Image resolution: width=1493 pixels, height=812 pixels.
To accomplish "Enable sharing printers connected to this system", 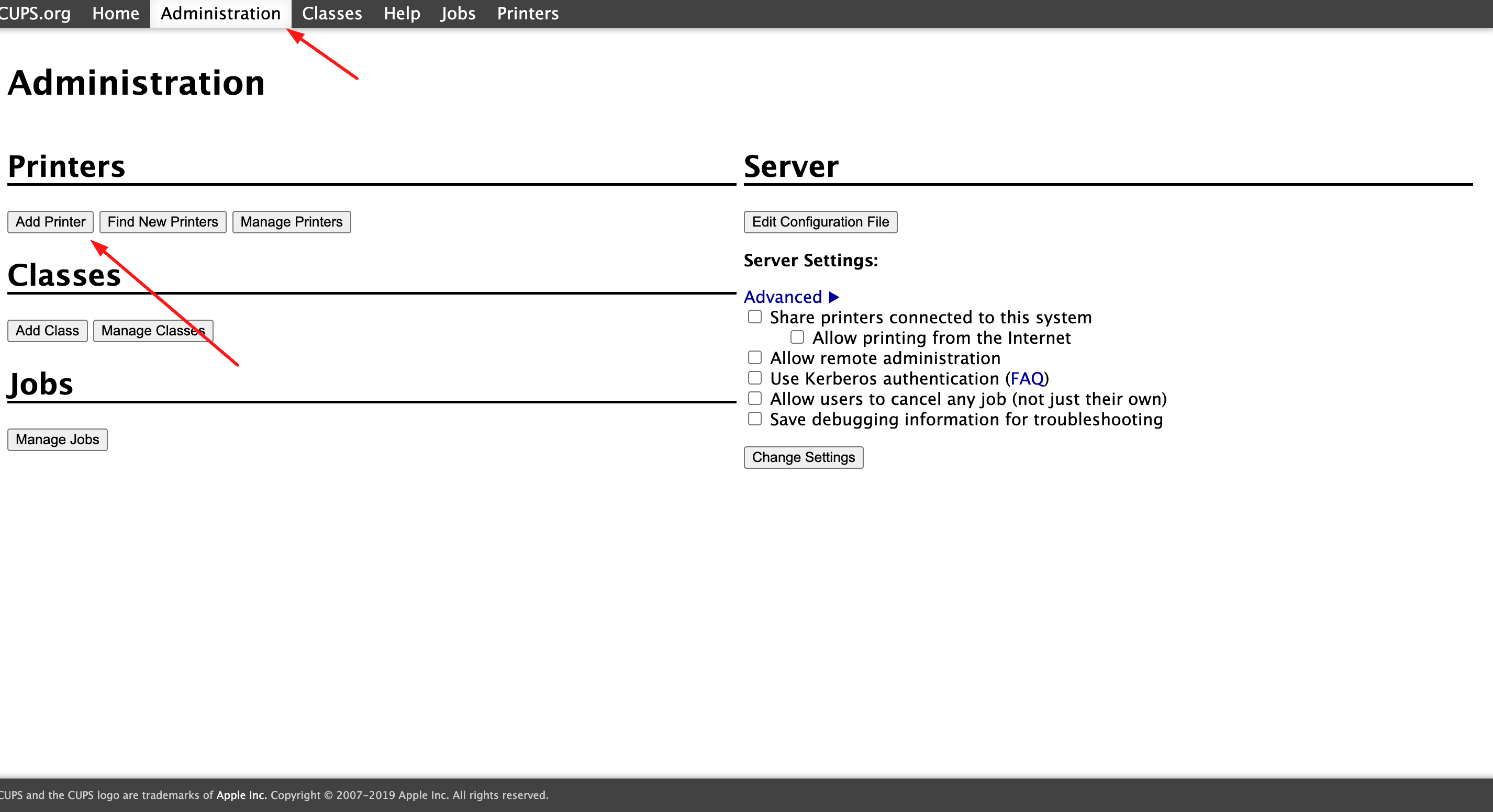I will (754, 316).
